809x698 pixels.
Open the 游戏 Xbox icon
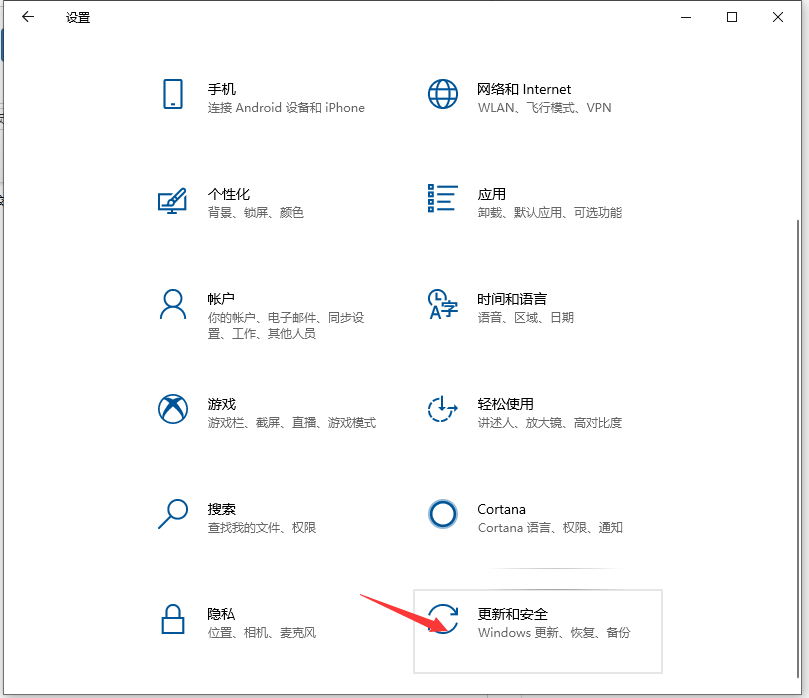point(174,410)
